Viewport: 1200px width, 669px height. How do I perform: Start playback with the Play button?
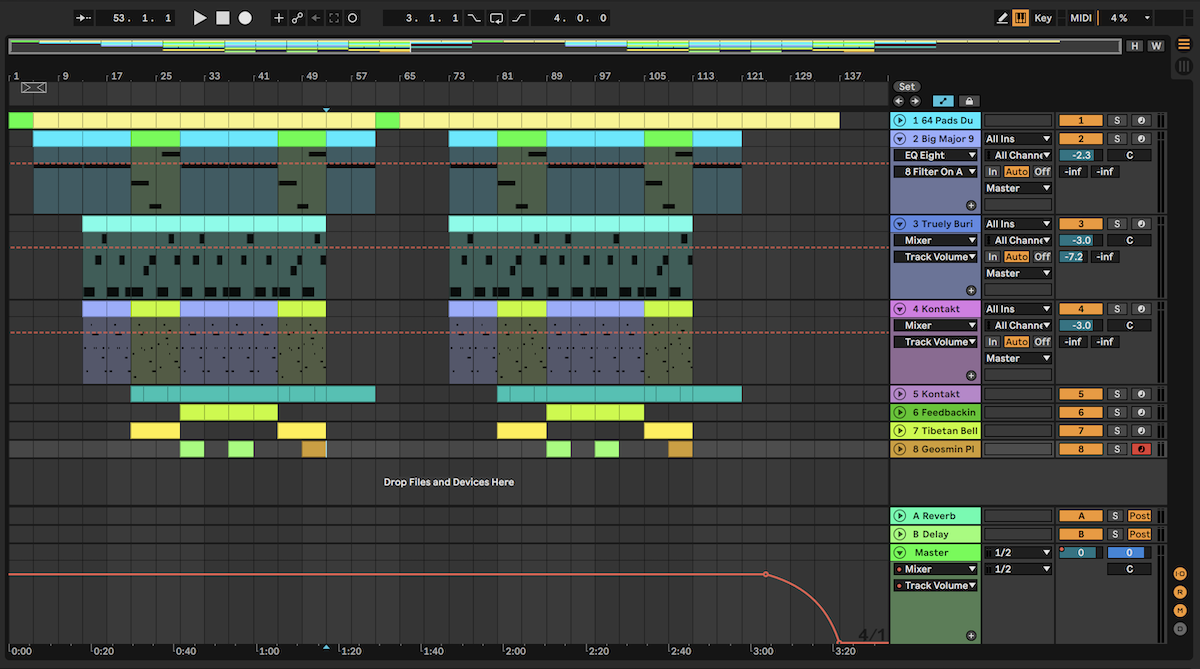200,18
